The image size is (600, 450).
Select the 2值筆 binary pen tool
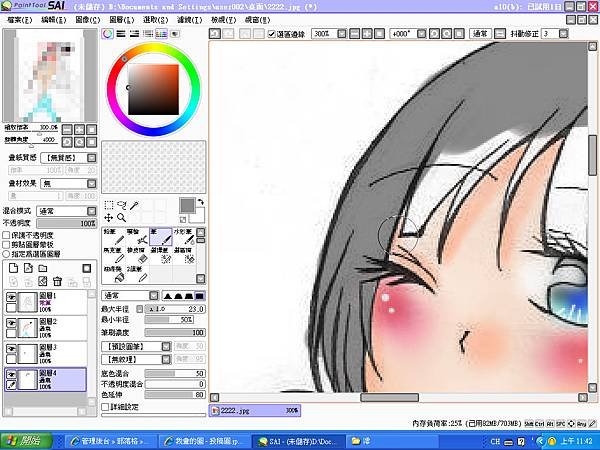coord(137,274)
